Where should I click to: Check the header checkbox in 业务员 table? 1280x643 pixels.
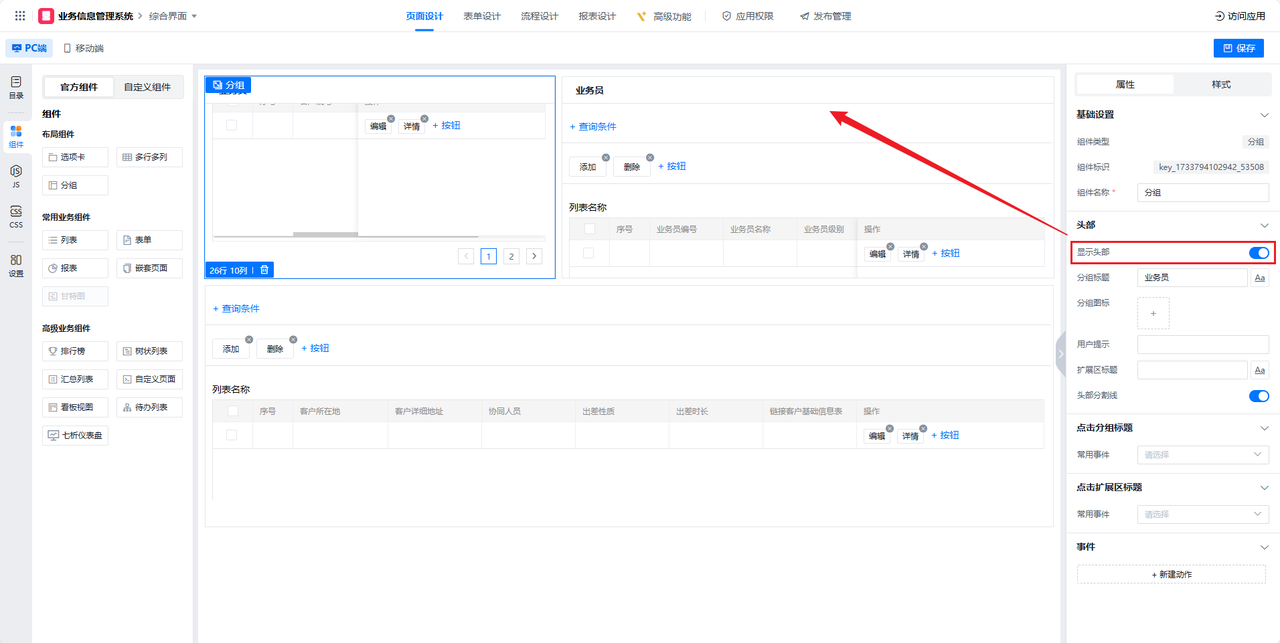[589, 230]
